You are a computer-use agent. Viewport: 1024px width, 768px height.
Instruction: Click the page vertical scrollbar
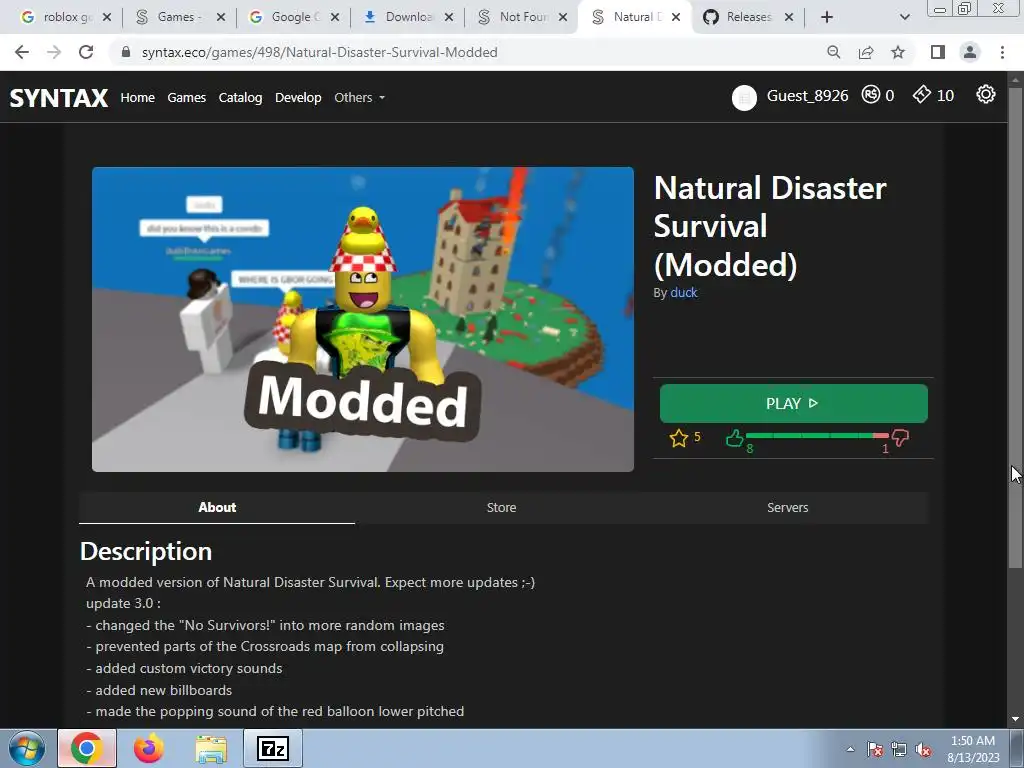click(1015, 327)
